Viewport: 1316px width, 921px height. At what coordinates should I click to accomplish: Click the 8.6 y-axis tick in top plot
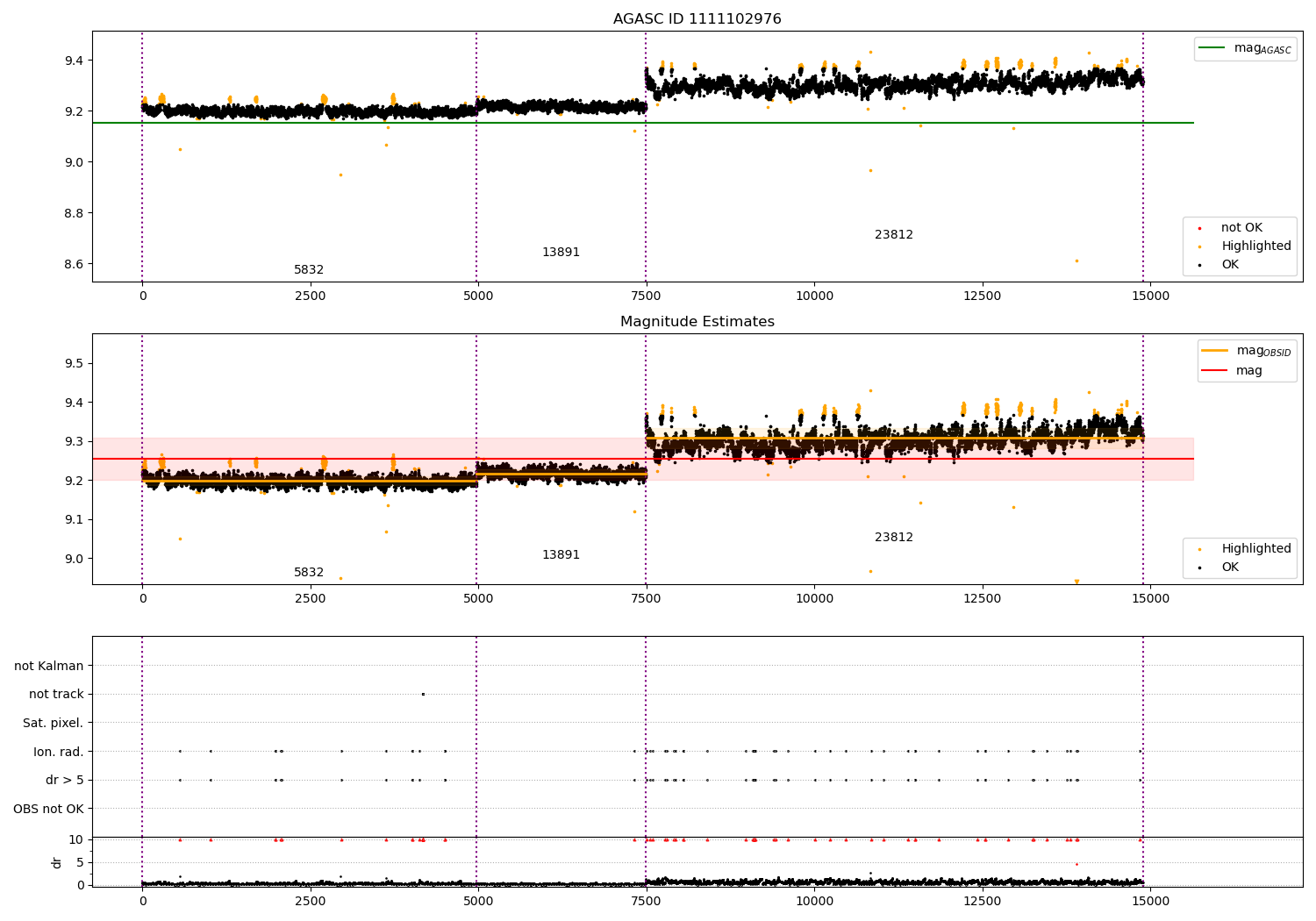click(74, 264)
